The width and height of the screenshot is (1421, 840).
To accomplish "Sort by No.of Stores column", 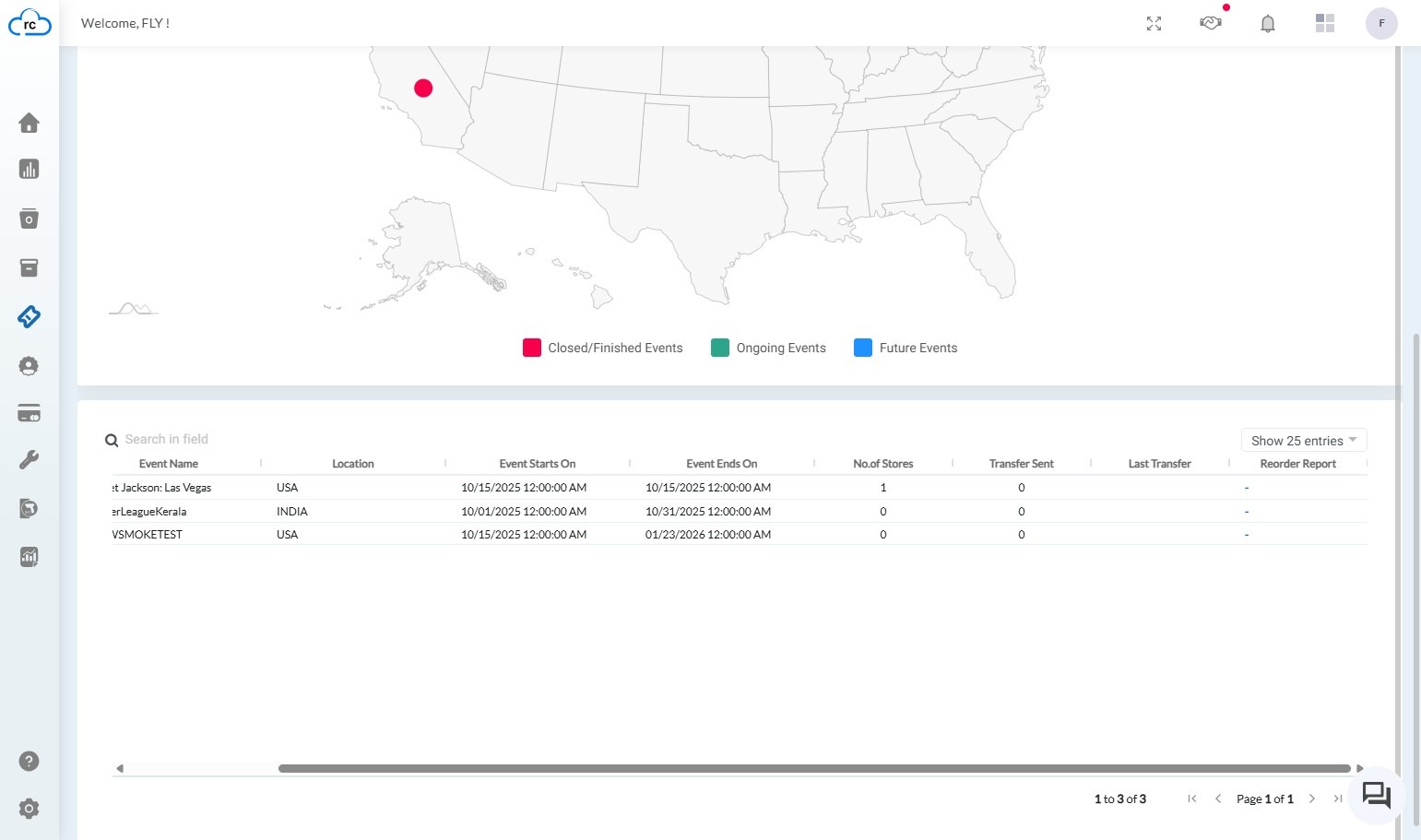I will [883, 464].
